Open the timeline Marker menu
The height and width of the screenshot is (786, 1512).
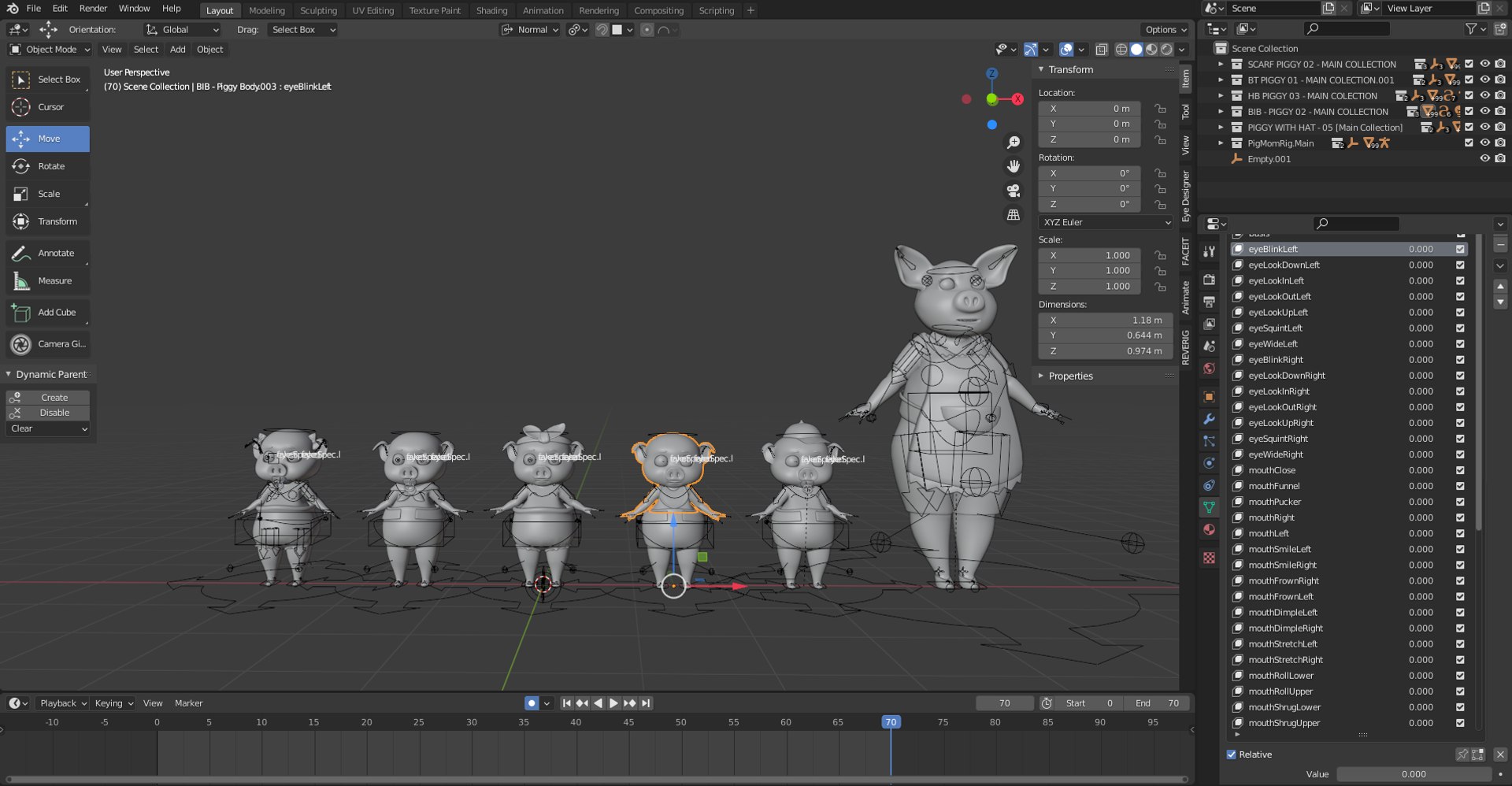[188, 703]
